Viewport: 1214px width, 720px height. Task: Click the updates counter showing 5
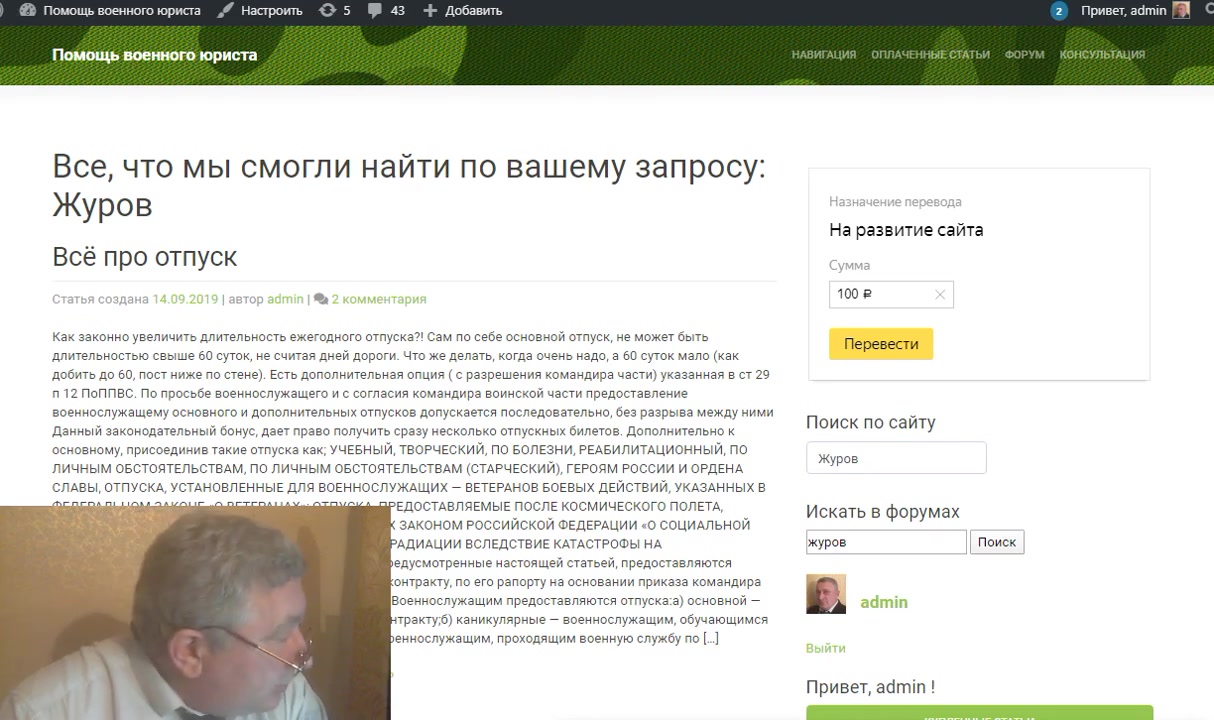coord(334,10)
